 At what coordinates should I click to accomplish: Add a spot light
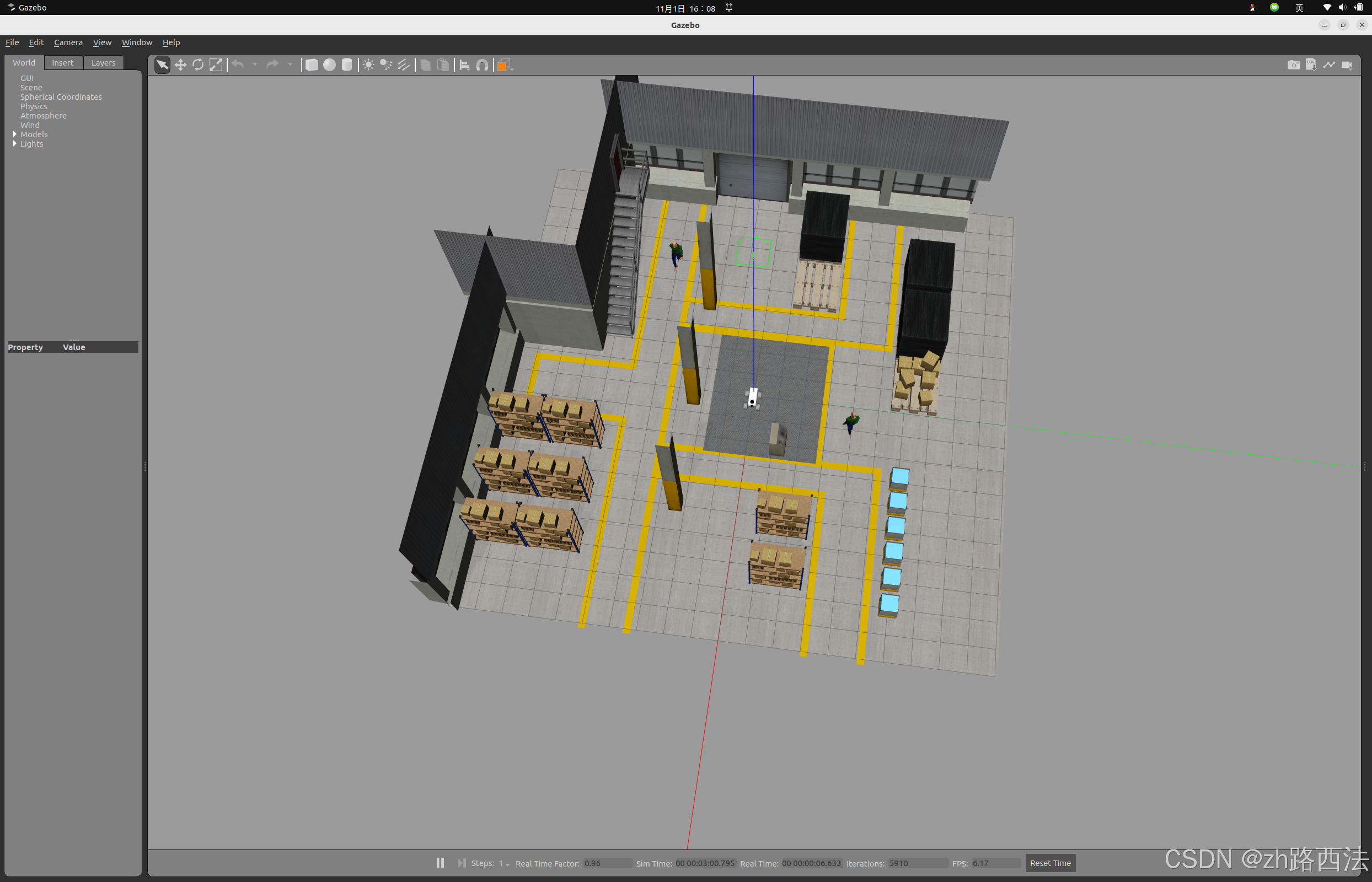click(x=386, y=64)
